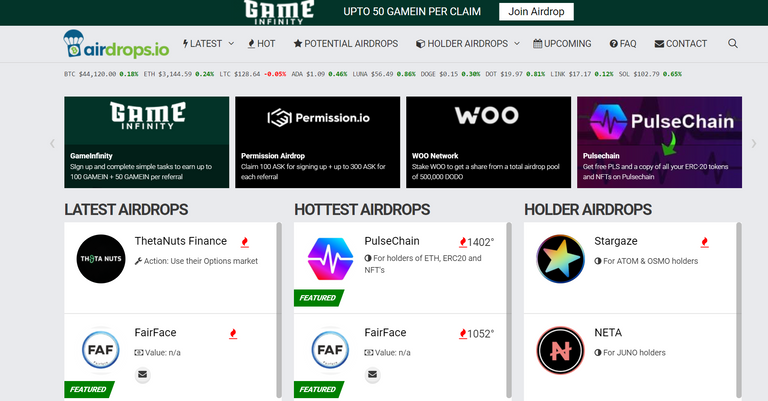Open FairFace title in Hottest Airdrops
Screen dimensions: 768x401
click(385, 332)
